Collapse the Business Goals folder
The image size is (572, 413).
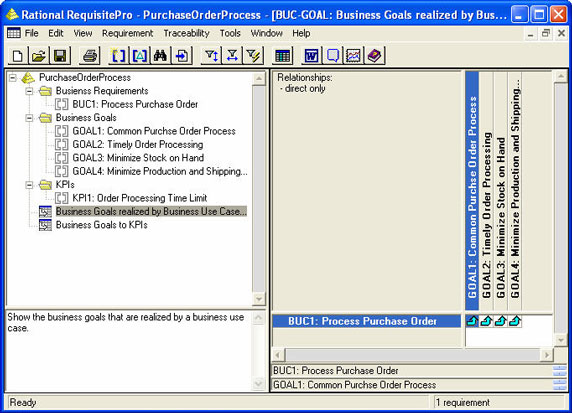coord(30,118)
